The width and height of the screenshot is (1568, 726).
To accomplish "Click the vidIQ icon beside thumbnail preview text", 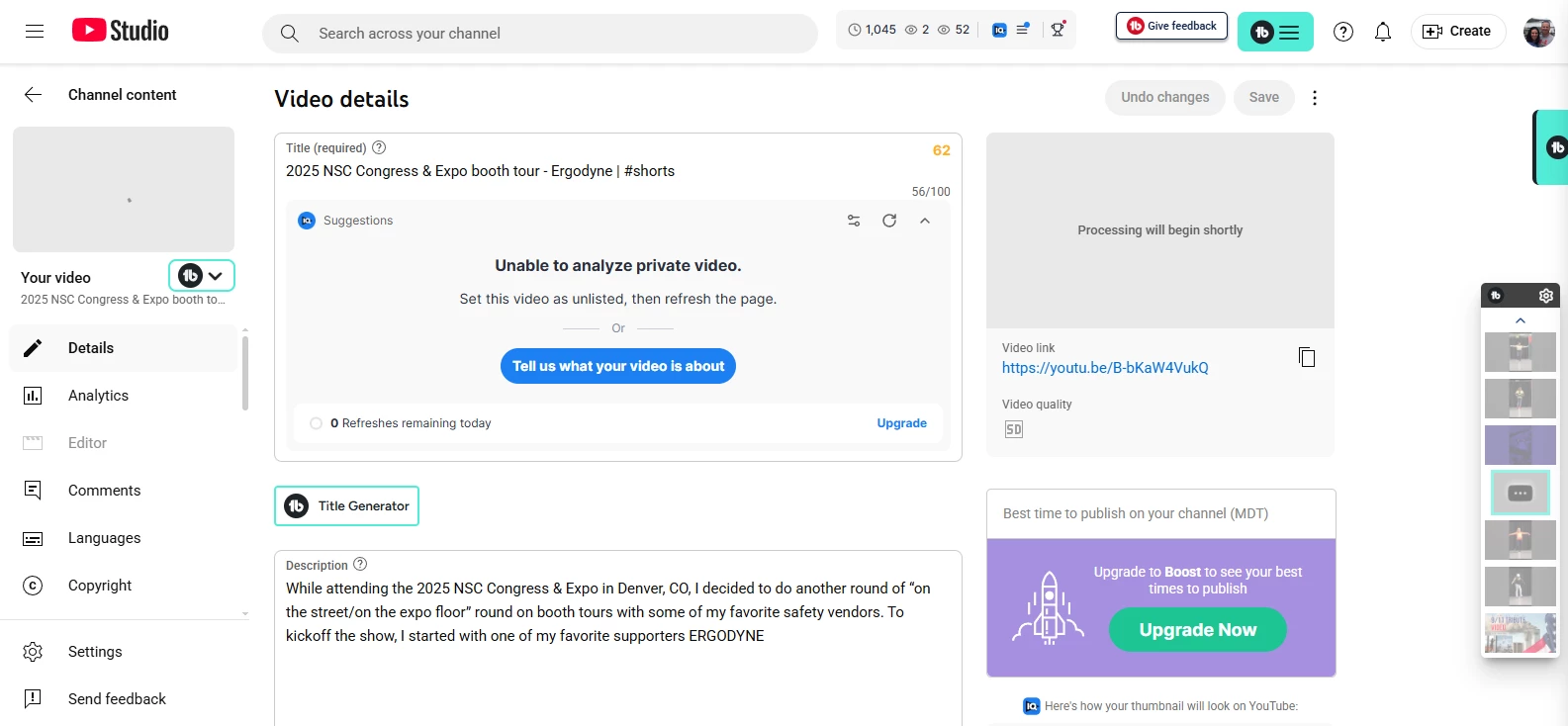I will coord(1031,706).
